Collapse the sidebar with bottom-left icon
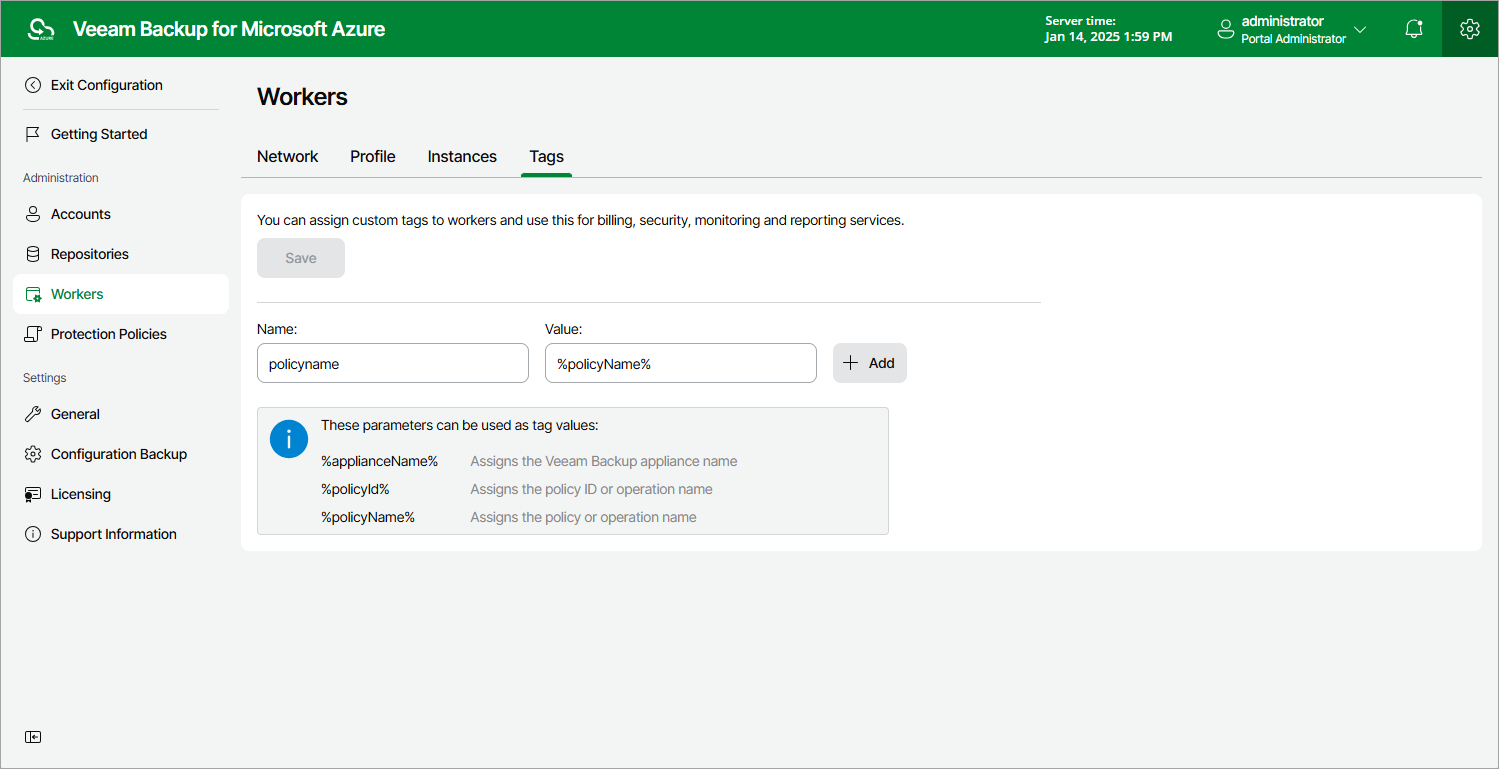This screenshot has width=1499, height=769. tap(33, 737)
